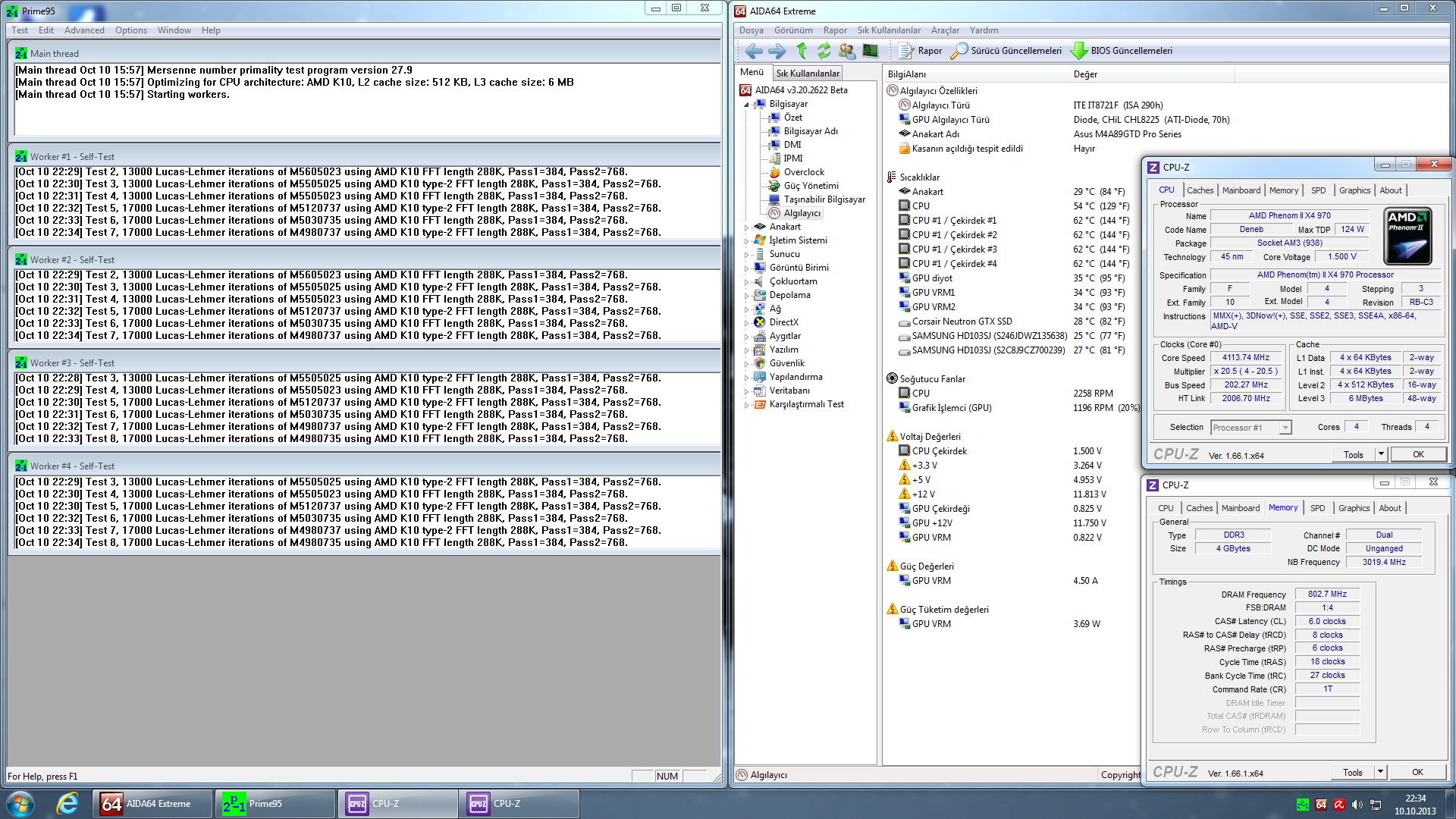Click the AIDA64 back arrow icon
The height and width of the screenshot is (819, 1456).
tap(753, 51)
